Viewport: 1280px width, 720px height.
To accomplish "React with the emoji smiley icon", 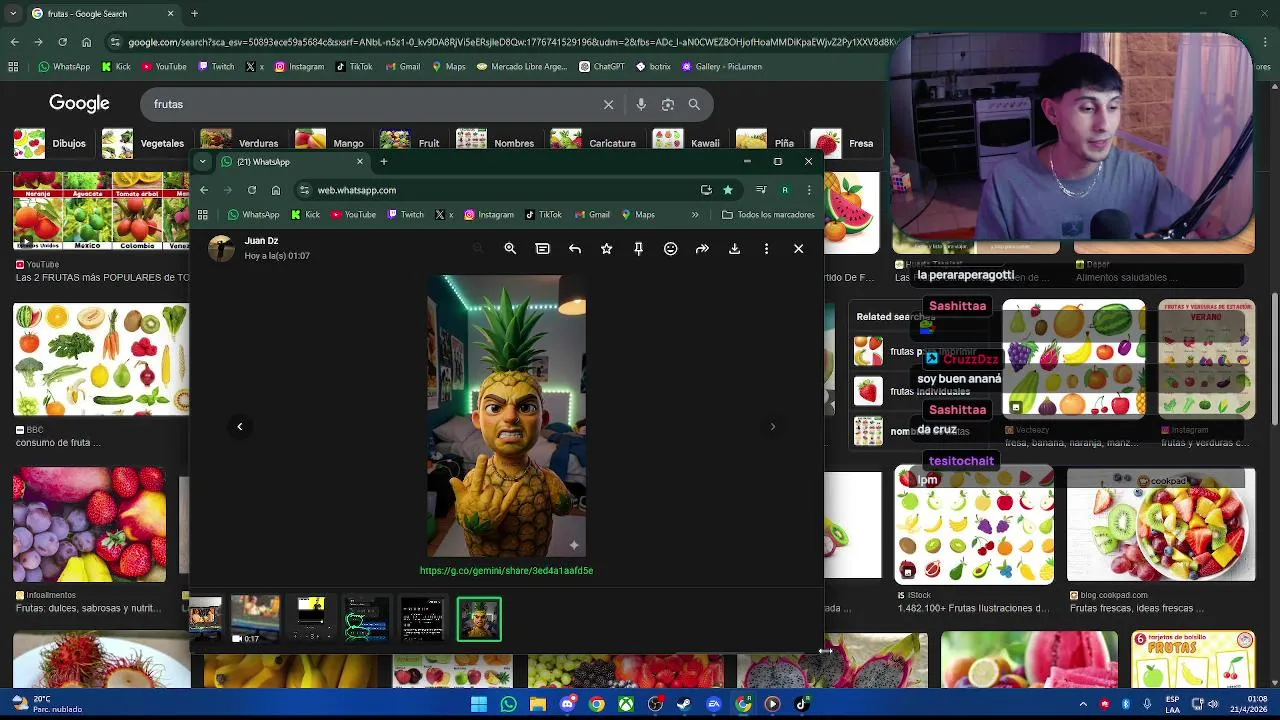I will tap(670, 248).
